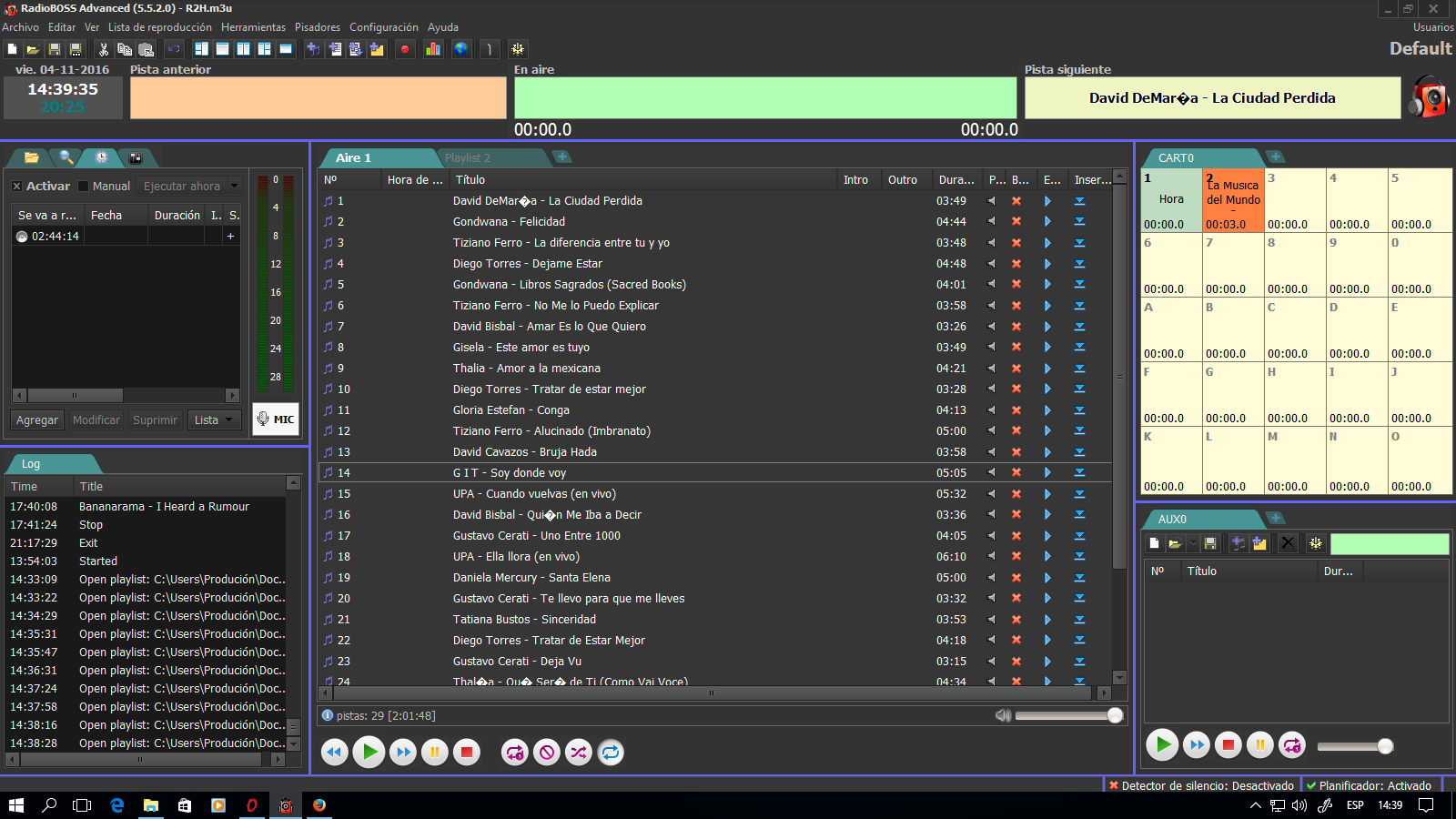Adjust the AUX0 volume slider

[x=1355, y=746]
